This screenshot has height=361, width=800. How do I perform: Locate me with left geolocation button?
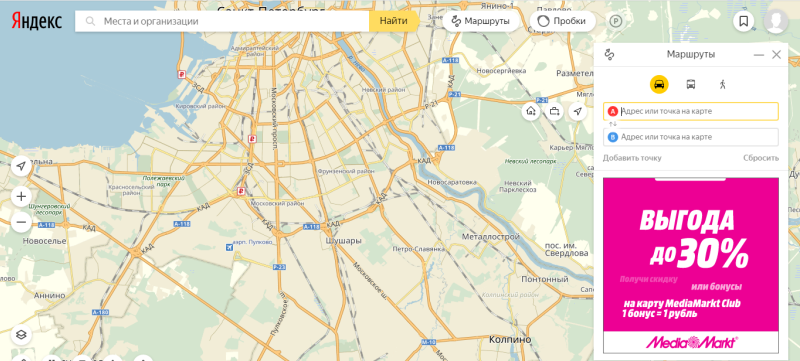[21, 166]
